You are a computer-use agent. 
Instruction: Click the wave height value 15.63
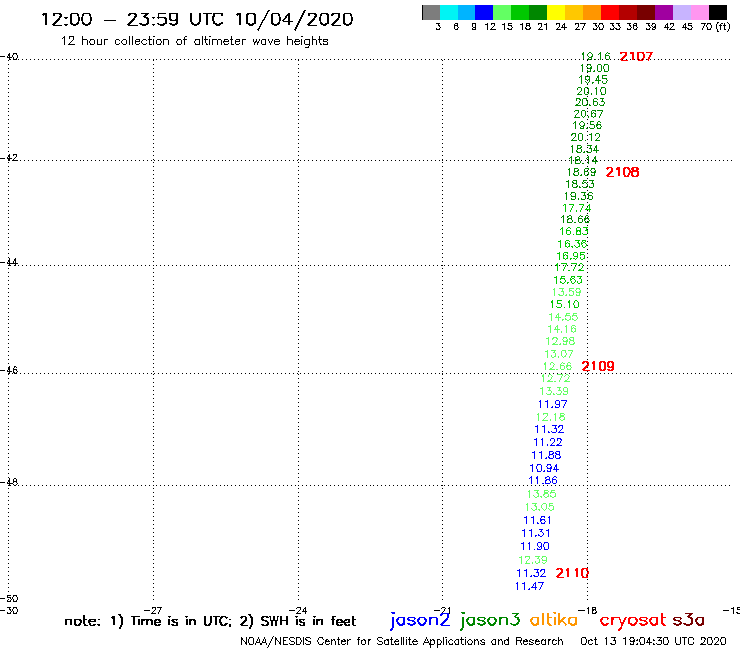pyautogui.click(x=568, y=280)
